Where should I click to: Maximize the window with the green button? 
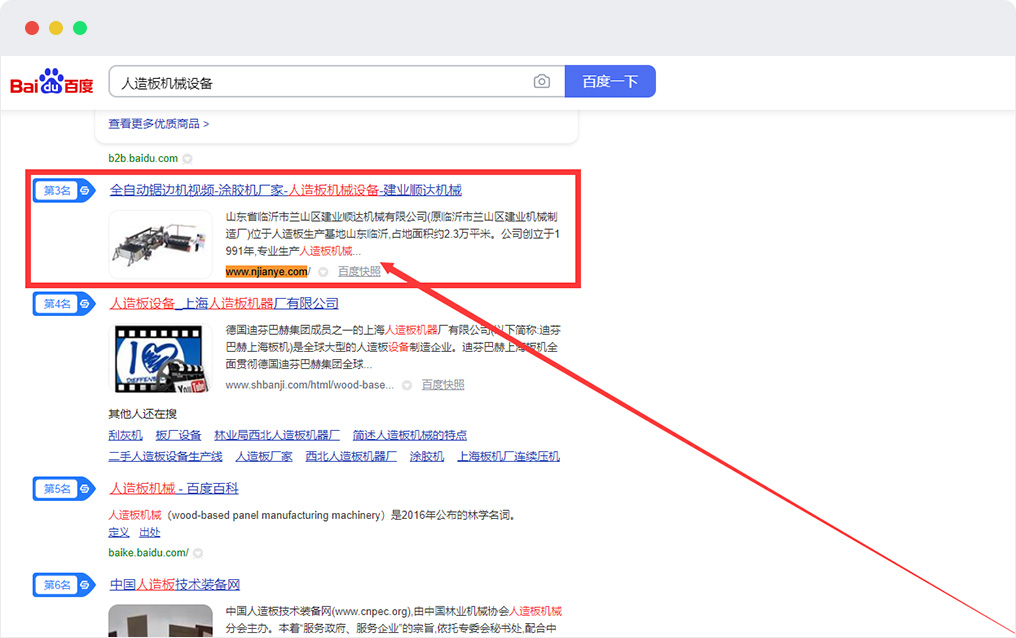point(80,28)
